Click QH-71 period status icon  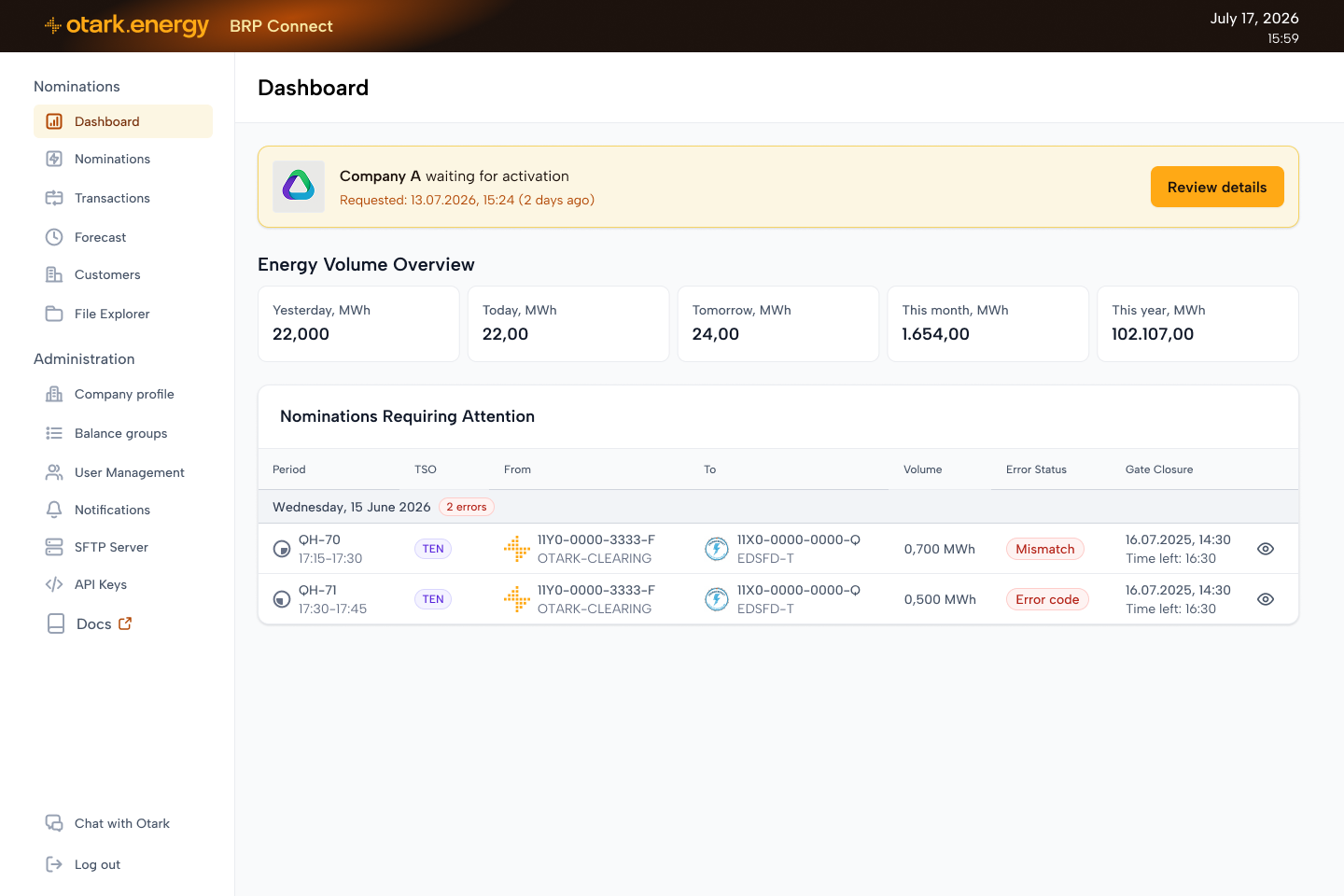pos(282,599)
